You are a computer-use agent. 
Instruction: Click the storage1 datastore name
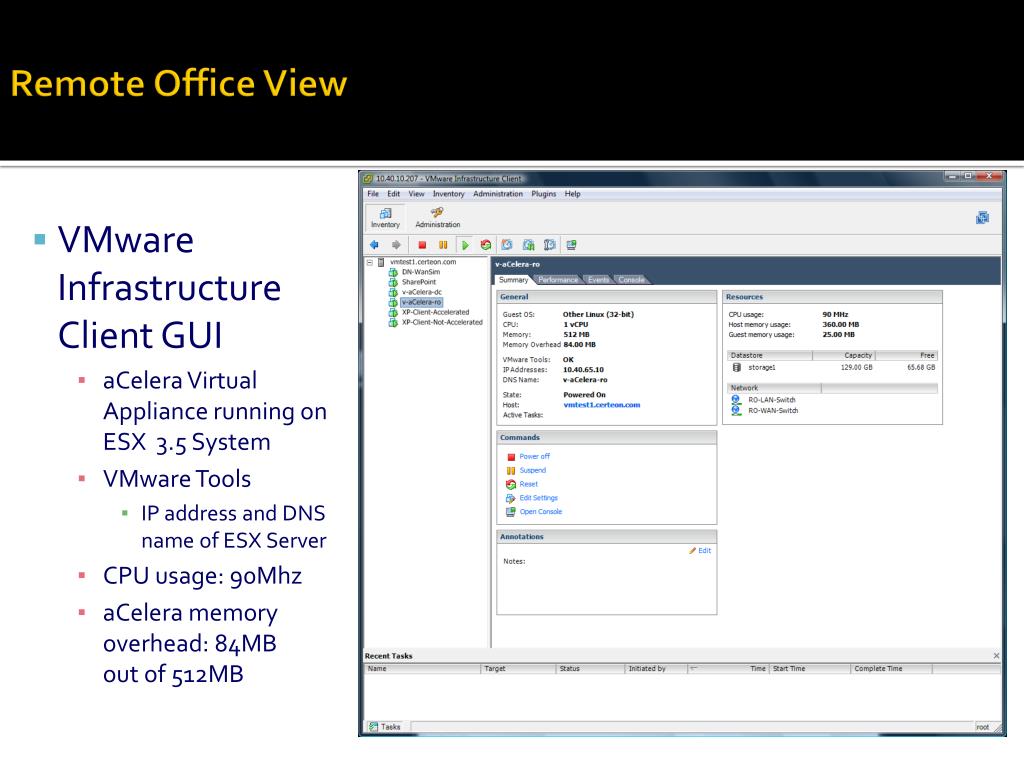pos(761,368)
